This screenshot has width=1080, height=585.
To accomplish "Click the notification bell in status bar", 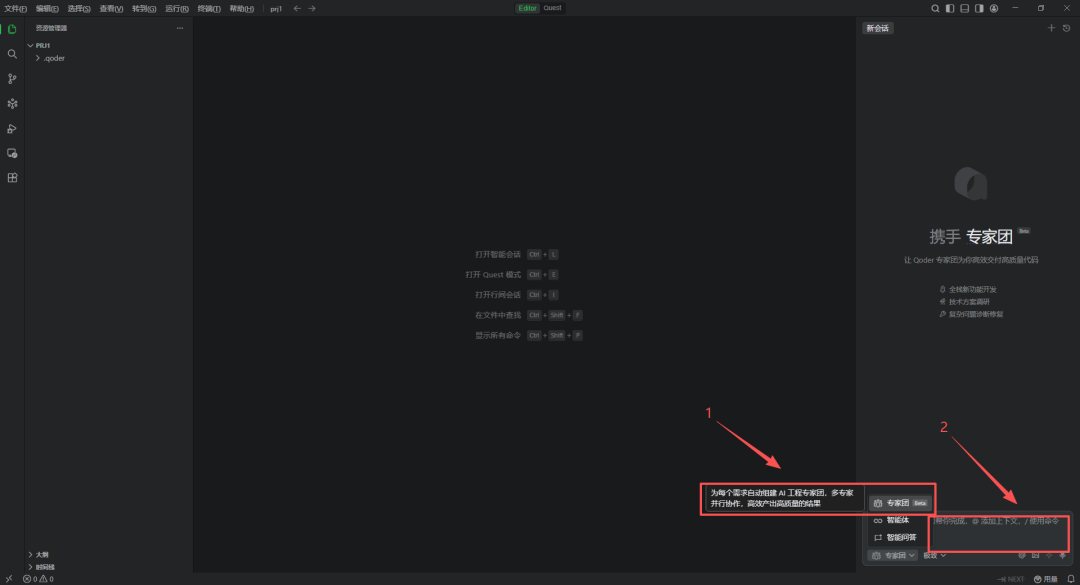I will click(x=1070, y=579).
